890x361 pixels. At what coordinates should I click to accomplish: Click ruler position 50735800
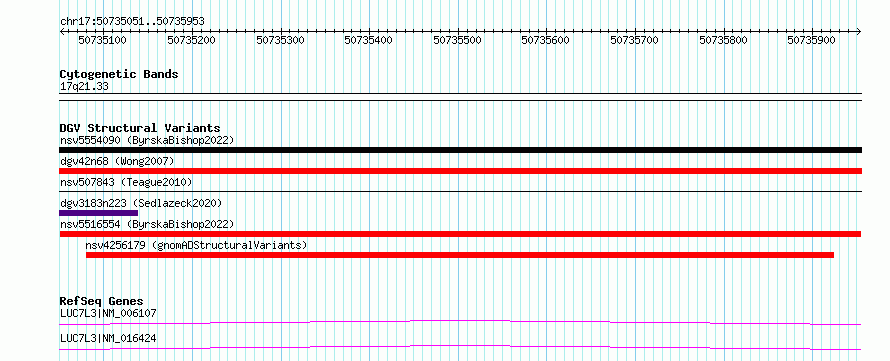click(723, 40)
